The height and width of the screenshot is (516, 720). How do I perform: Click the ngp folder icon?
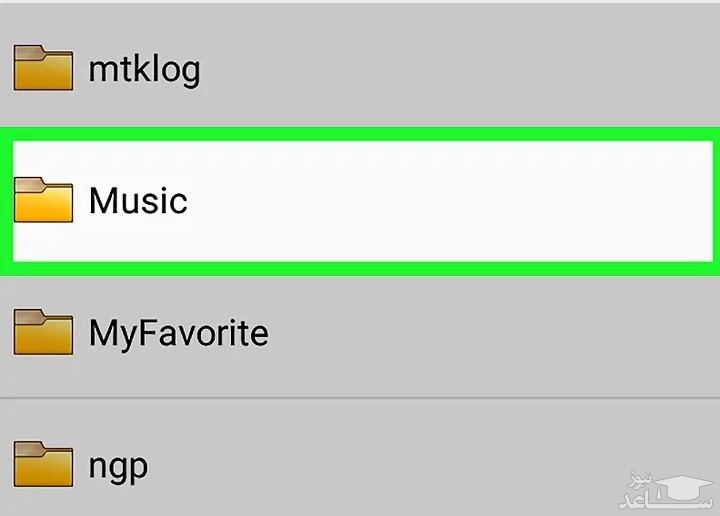43,465
